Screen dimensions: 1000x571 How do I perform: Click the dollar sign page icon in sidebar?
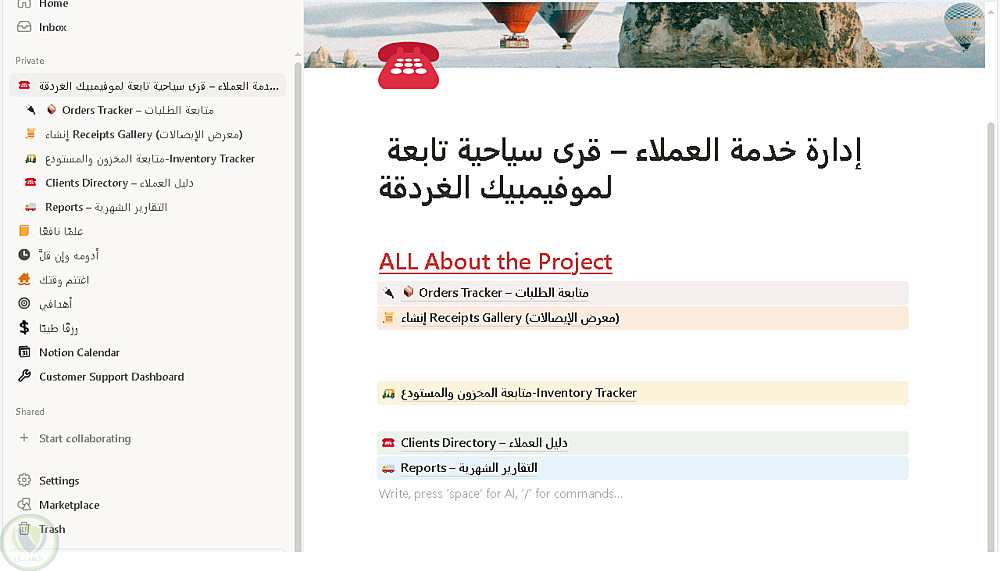tap(25, 328)
